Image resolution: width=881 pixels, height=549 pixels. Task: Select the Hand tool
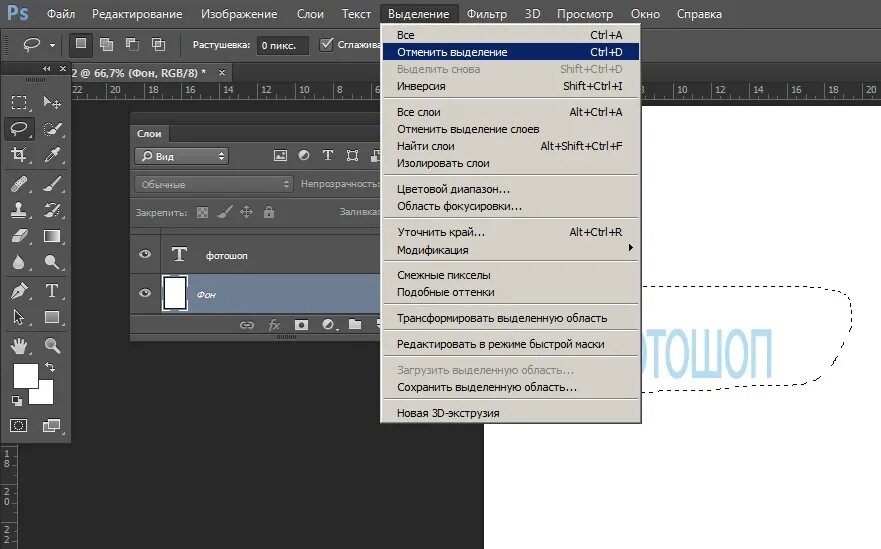(x=19, y=346)
